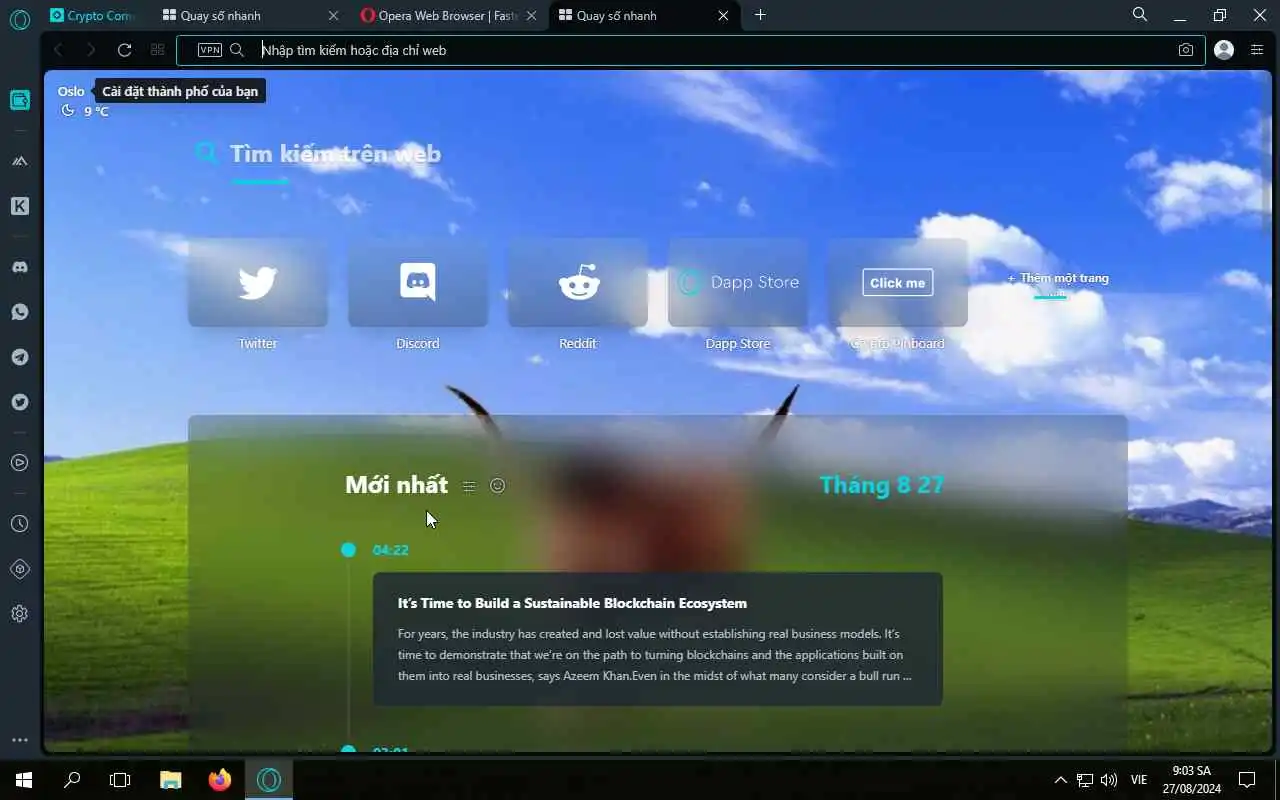The image size is (1280, 800).
Task: Open news filter settings beside Mới nhất
Action: [x=469, y=486]
